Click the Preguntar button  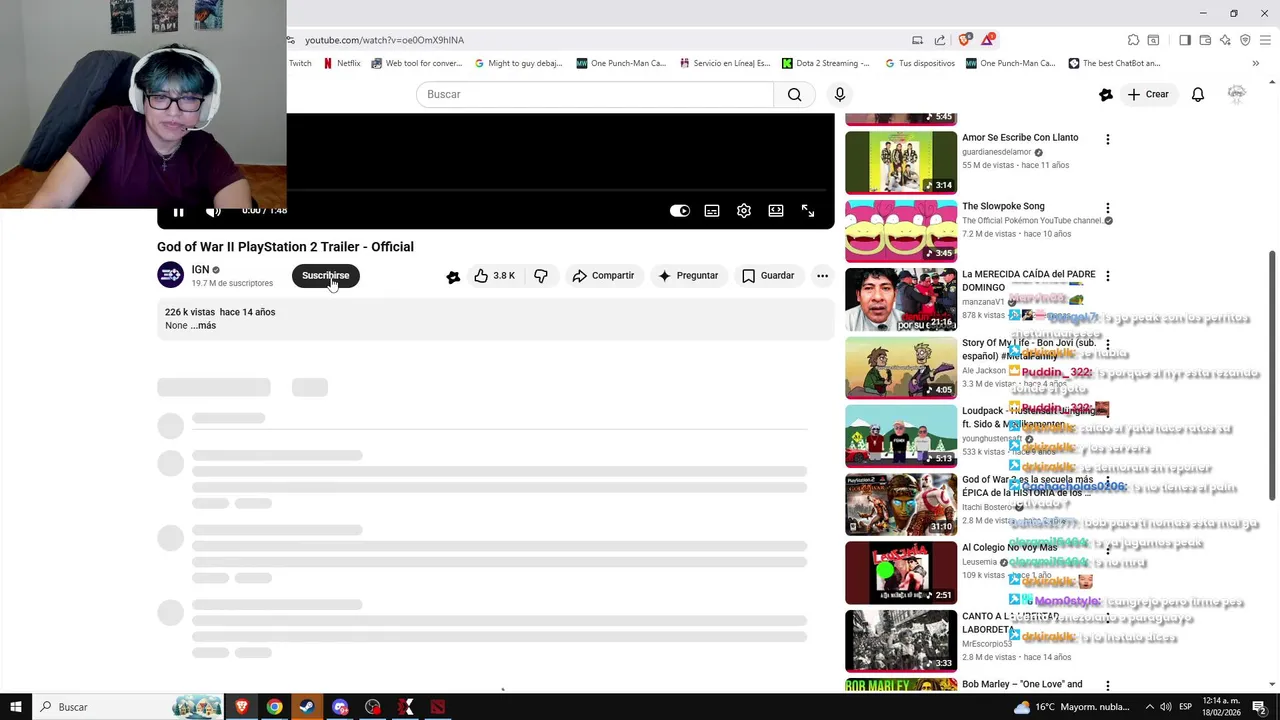click(x=688, y=276)
